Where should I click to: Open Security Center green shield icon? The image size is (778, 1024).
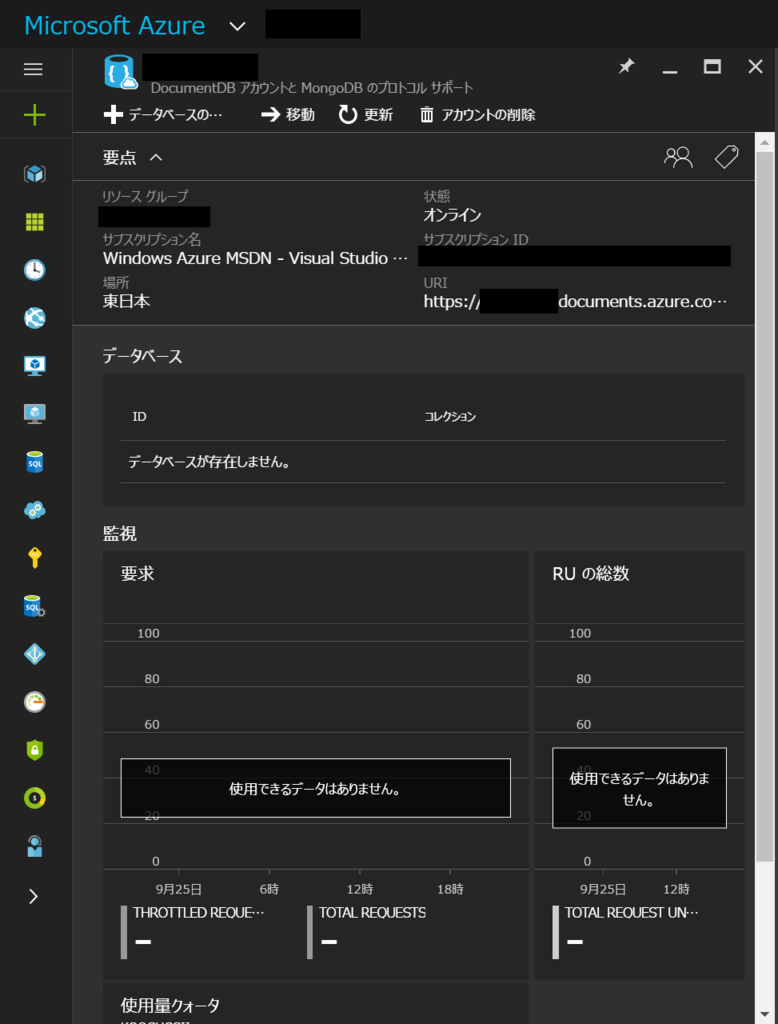click(35, 750)
